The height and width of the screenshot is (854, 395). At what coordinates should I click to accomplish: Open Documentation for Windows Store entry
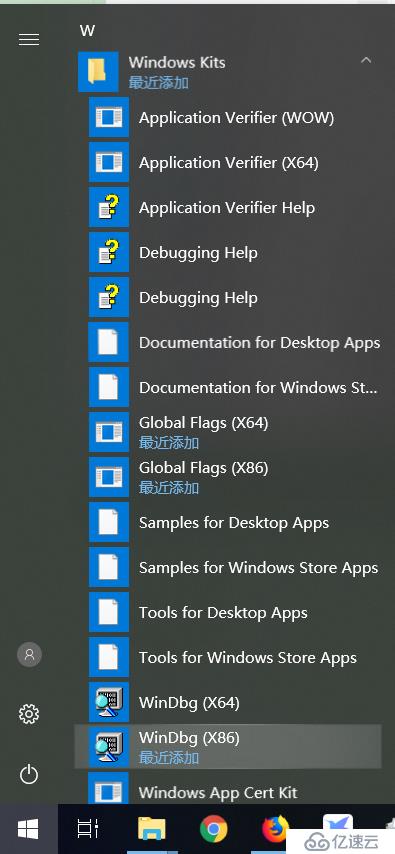click(x=234, y=387)
